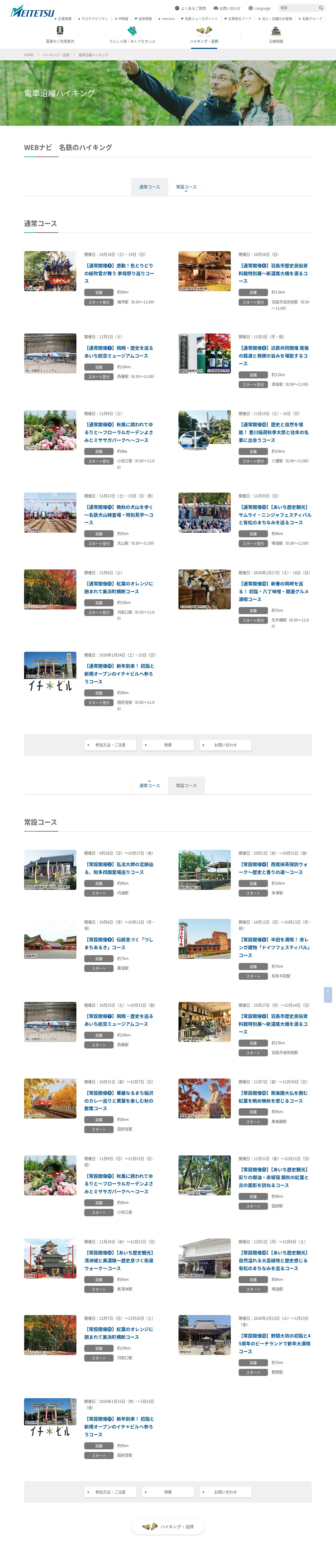This screenshot has width=336, height=1568.
Task: Open 常設開催❶ 弘法大師の足跡辿る course link
Action: point(119,868)
